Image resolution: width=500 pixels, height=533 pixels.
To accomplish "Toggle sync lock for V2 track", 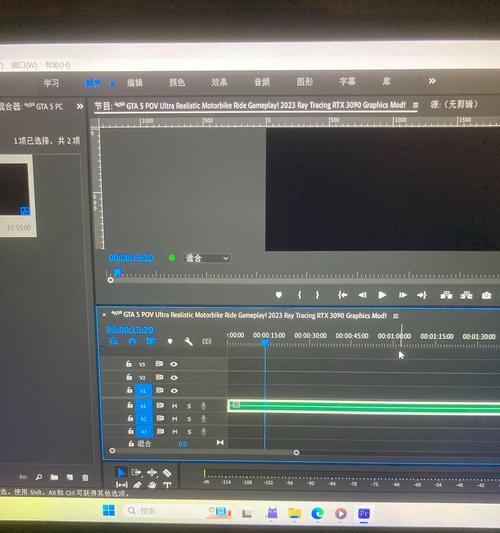I will coord(159,377).
